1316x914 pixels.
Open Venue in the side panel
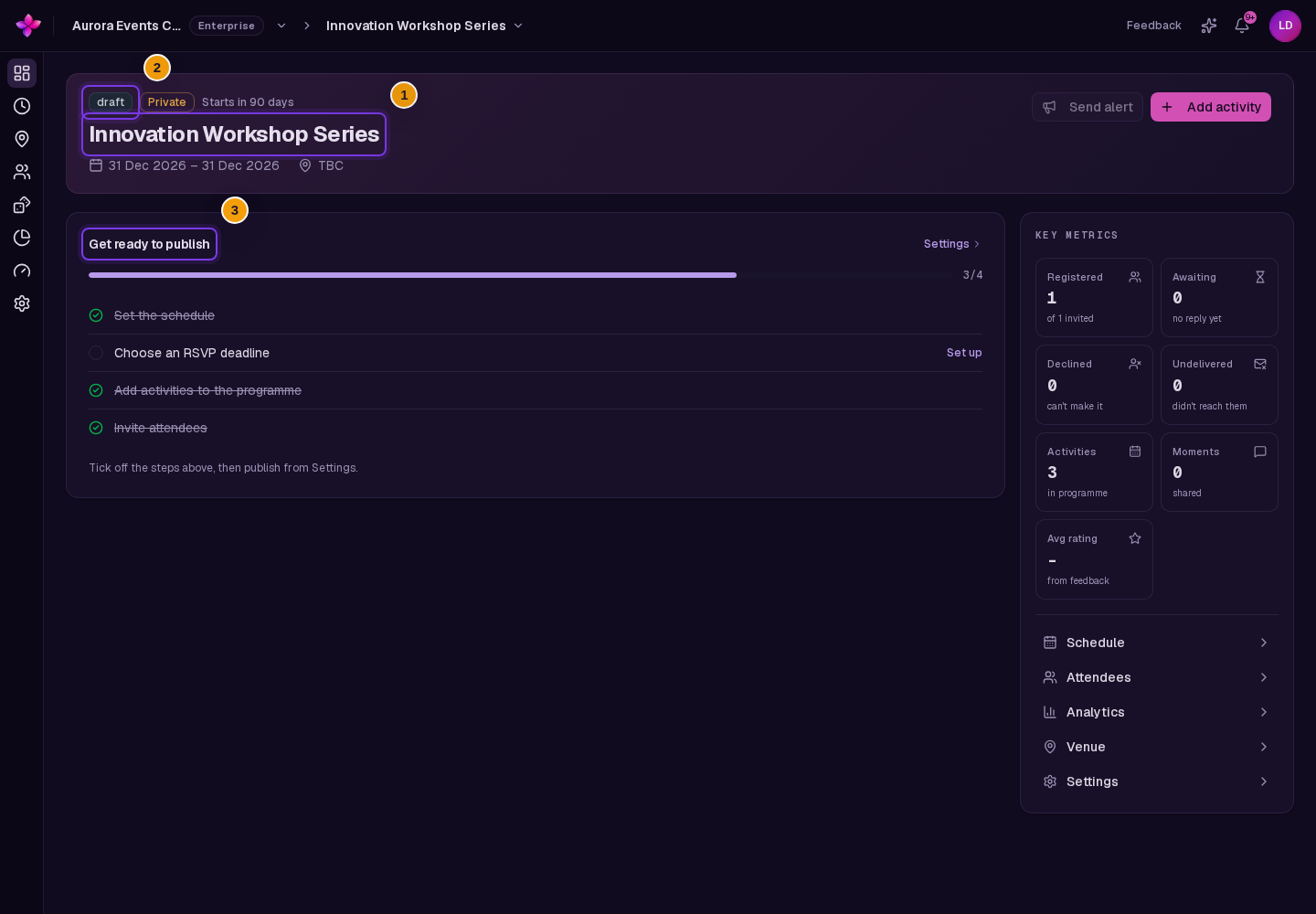(x=1157, y=747)
